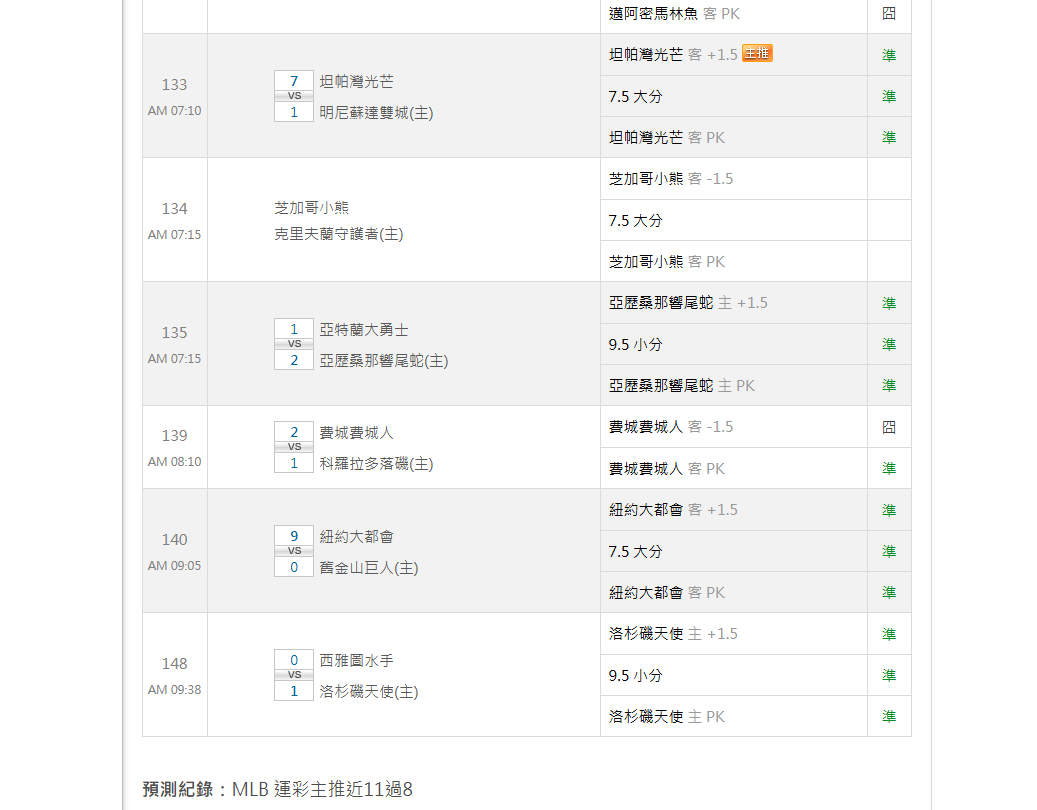This screenshot has height=810, width=1037.
Task: Click the 準 icon for 洛杉磯天使 主 PK
Action: click(889, 716)
